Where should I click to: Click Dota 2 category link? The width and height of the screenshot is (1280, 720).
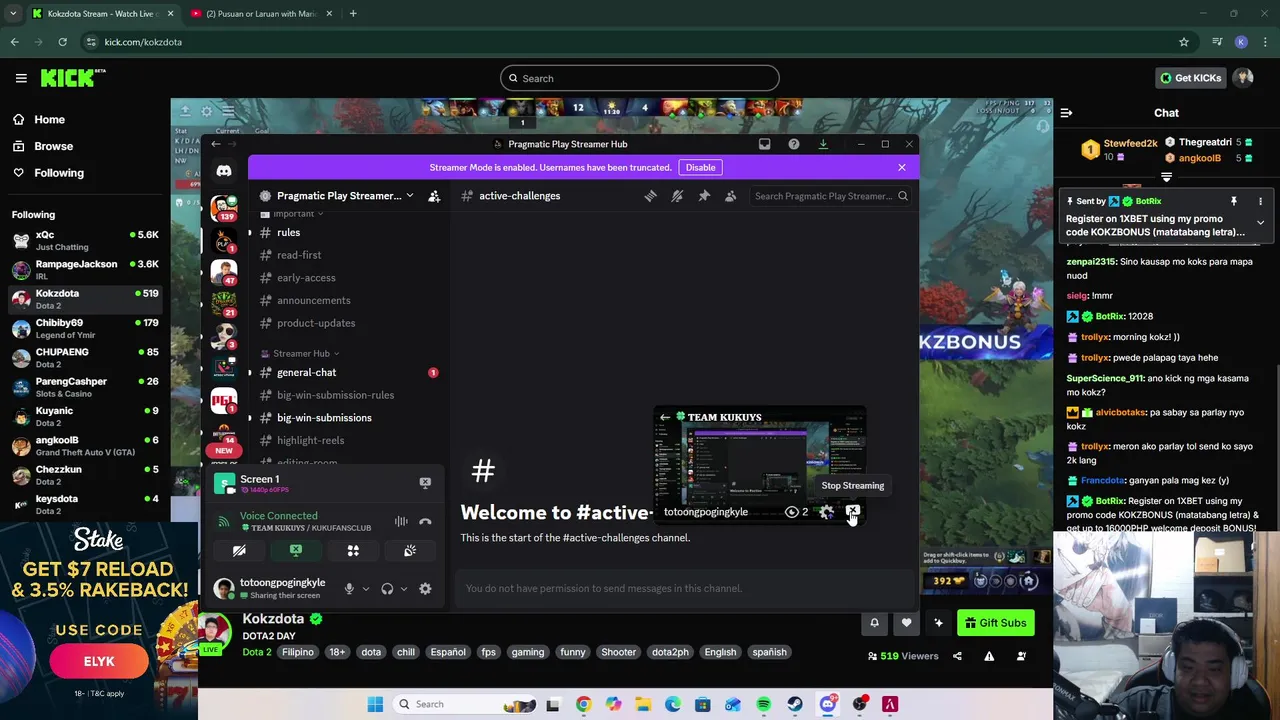(x=256, y=652)
